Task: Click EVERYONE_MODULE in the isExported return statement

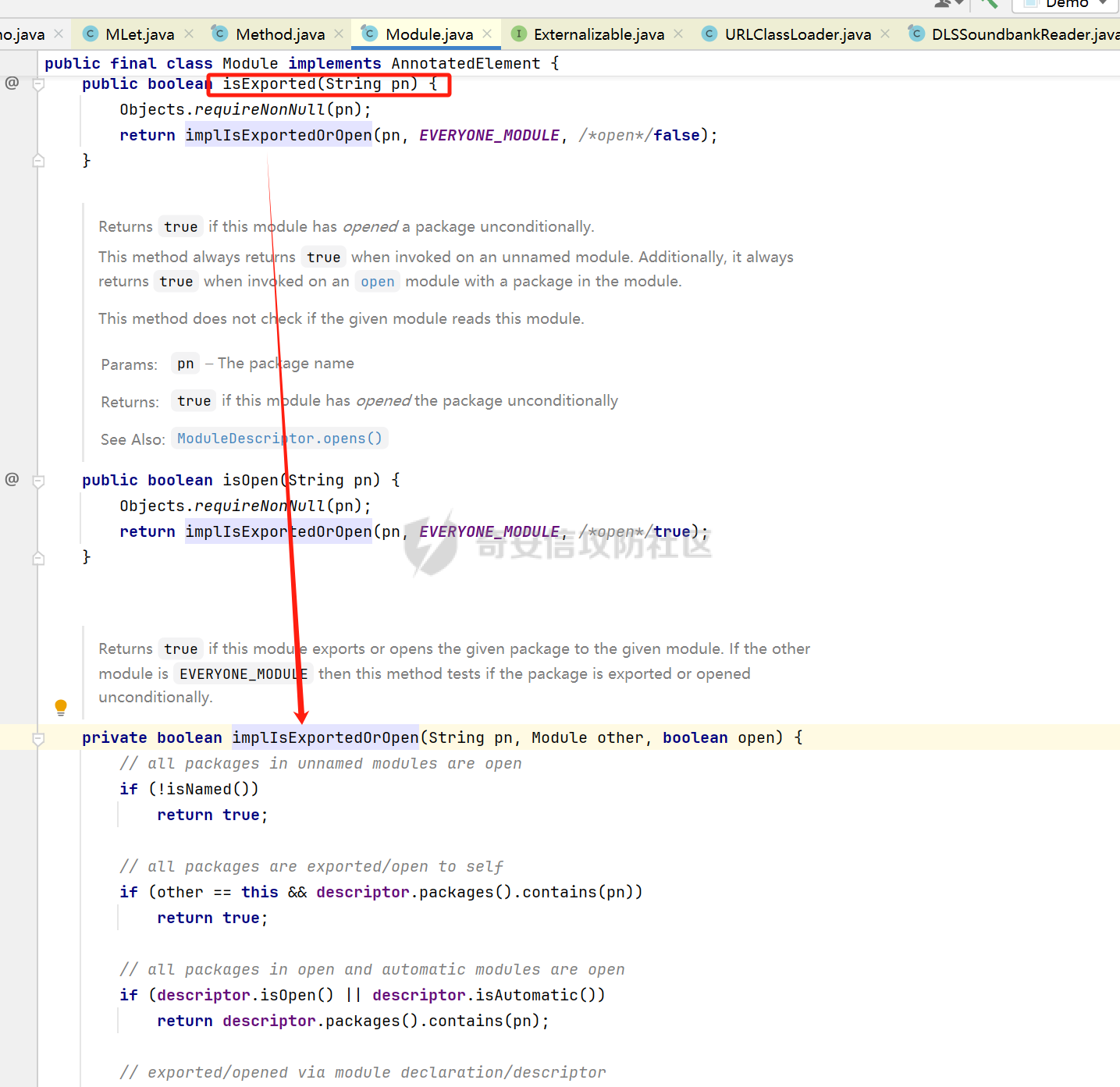Action: [489, 135]
